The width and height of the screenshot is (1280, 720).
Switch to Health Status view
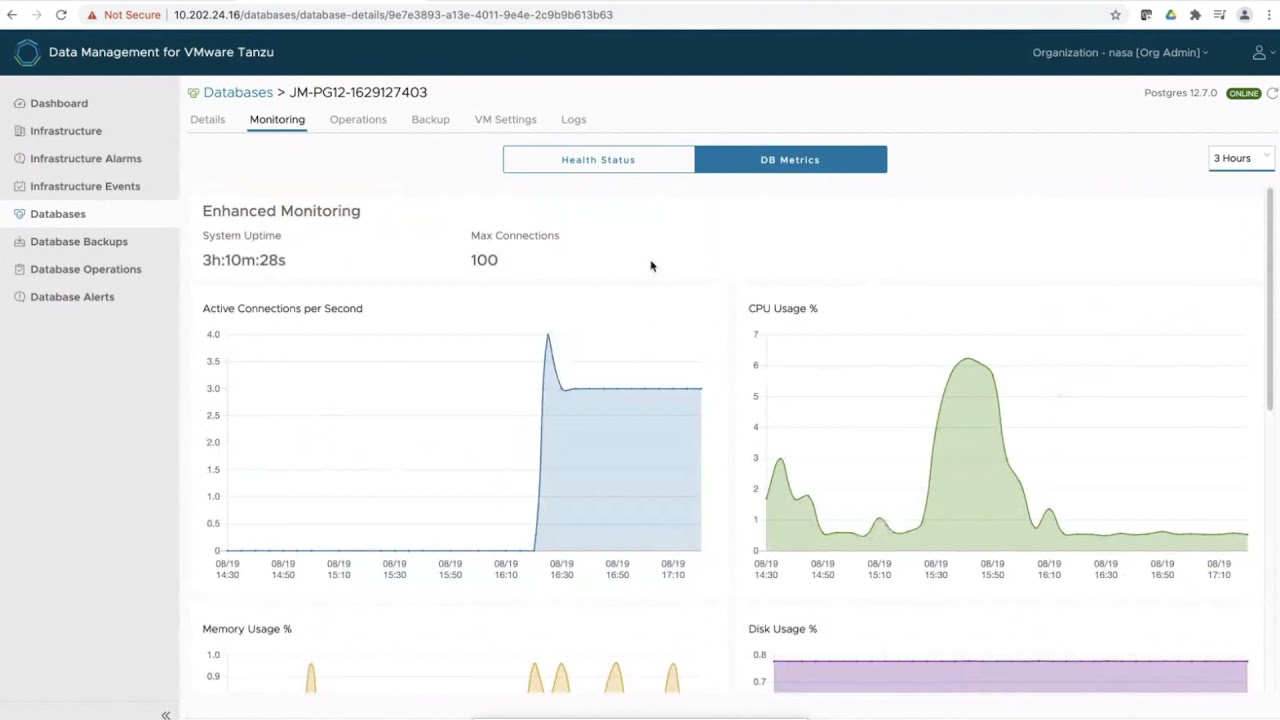pyautogui.click(x=598, y=160)
